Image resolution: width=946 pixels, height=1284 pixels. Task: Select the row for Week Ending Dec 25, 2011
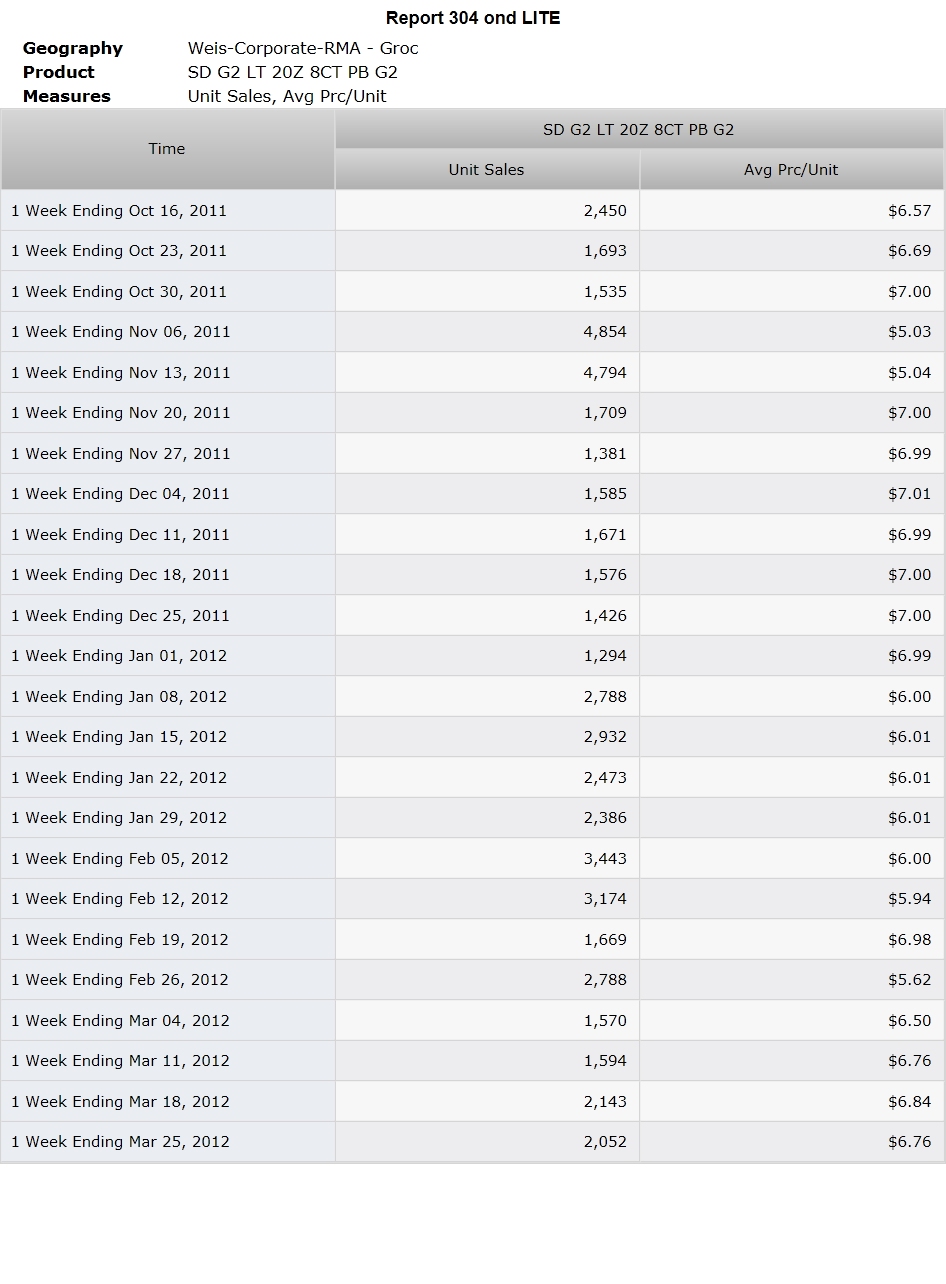point(472,616)
